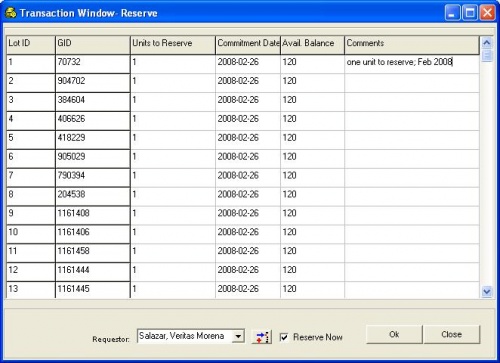Screen dimensions: 500x363
Task: Minimize the Transaction Window
Action: pyautogui.click(x=452, y=13)
